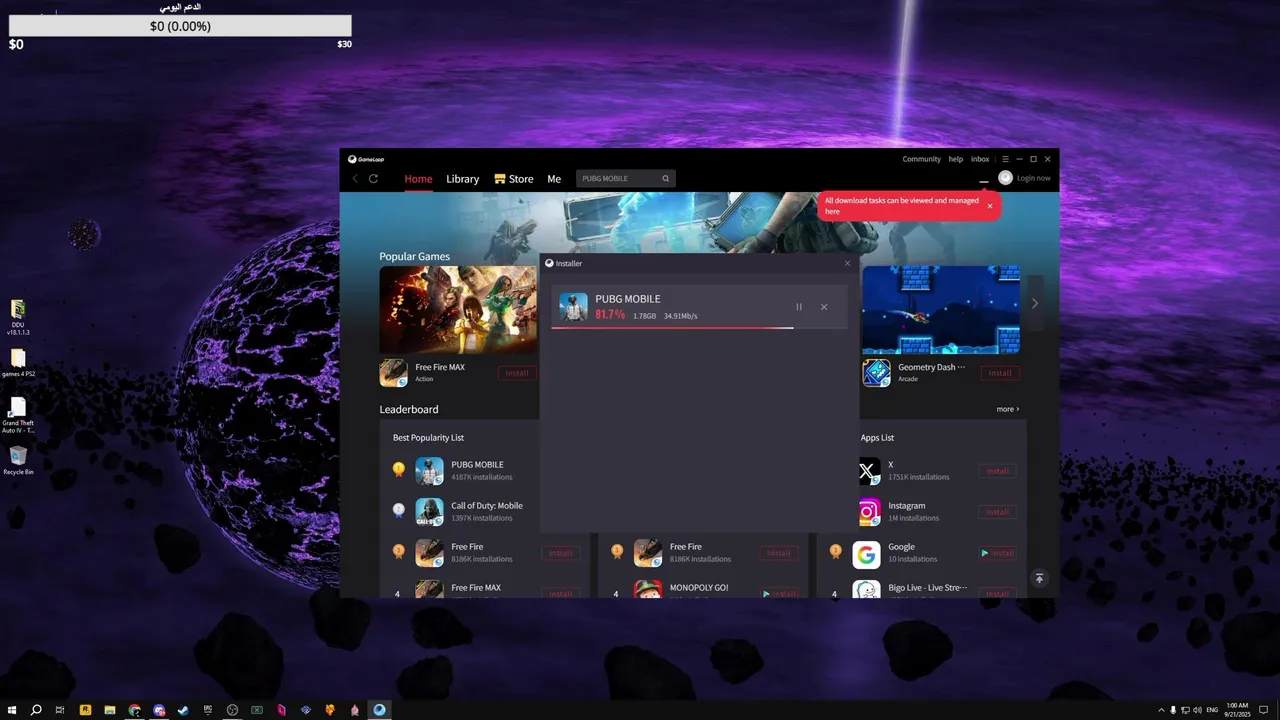Install Free Fire in the middle list
The image size is (1280, 720).
coord(779,553)
